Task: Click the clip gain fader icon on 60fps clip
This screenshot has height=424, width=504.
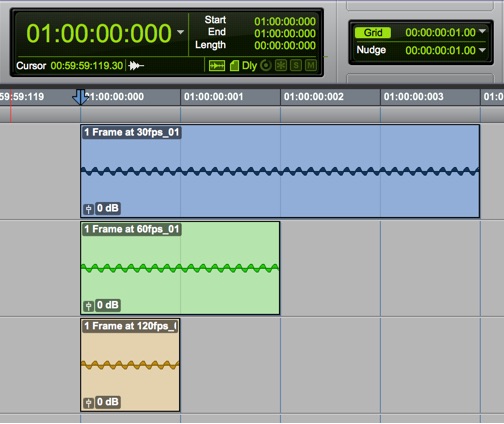Action: (88, 306)
